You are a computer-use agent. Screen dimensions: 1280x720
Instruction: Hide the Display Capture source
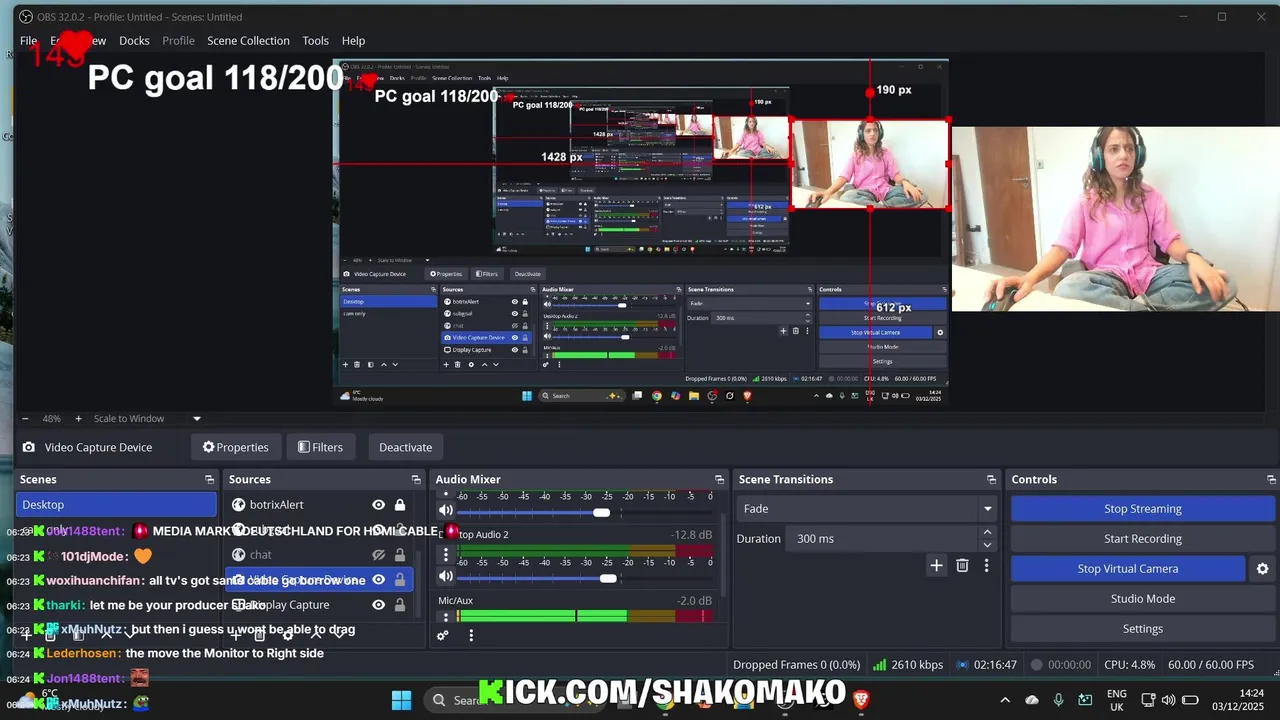[378, 605]
